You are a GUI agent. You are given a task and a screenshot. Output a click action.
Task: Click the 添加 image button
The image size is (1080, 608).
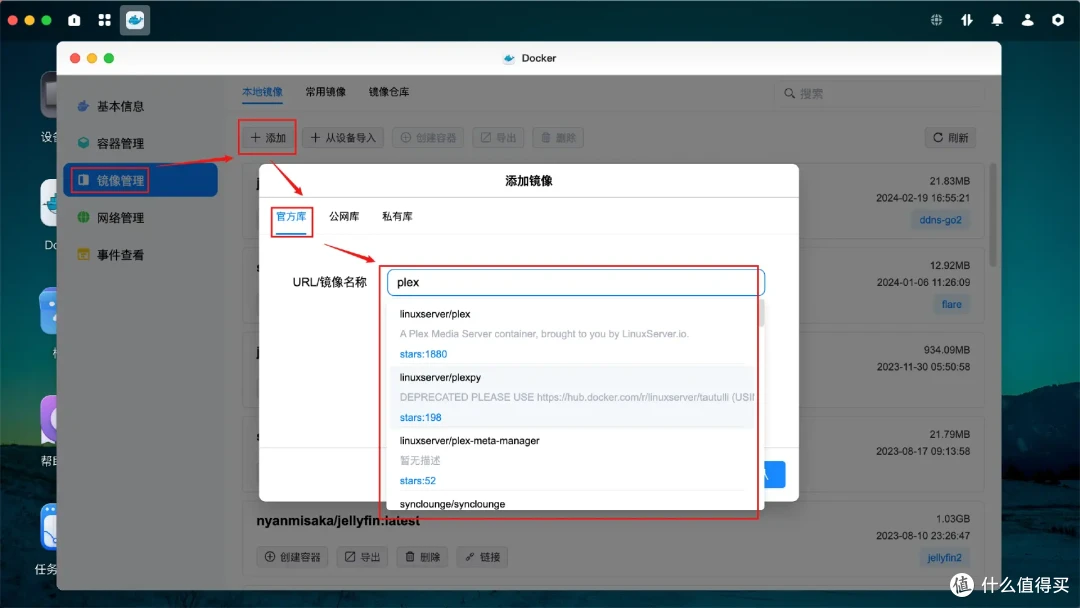click(x=268, y=138)
